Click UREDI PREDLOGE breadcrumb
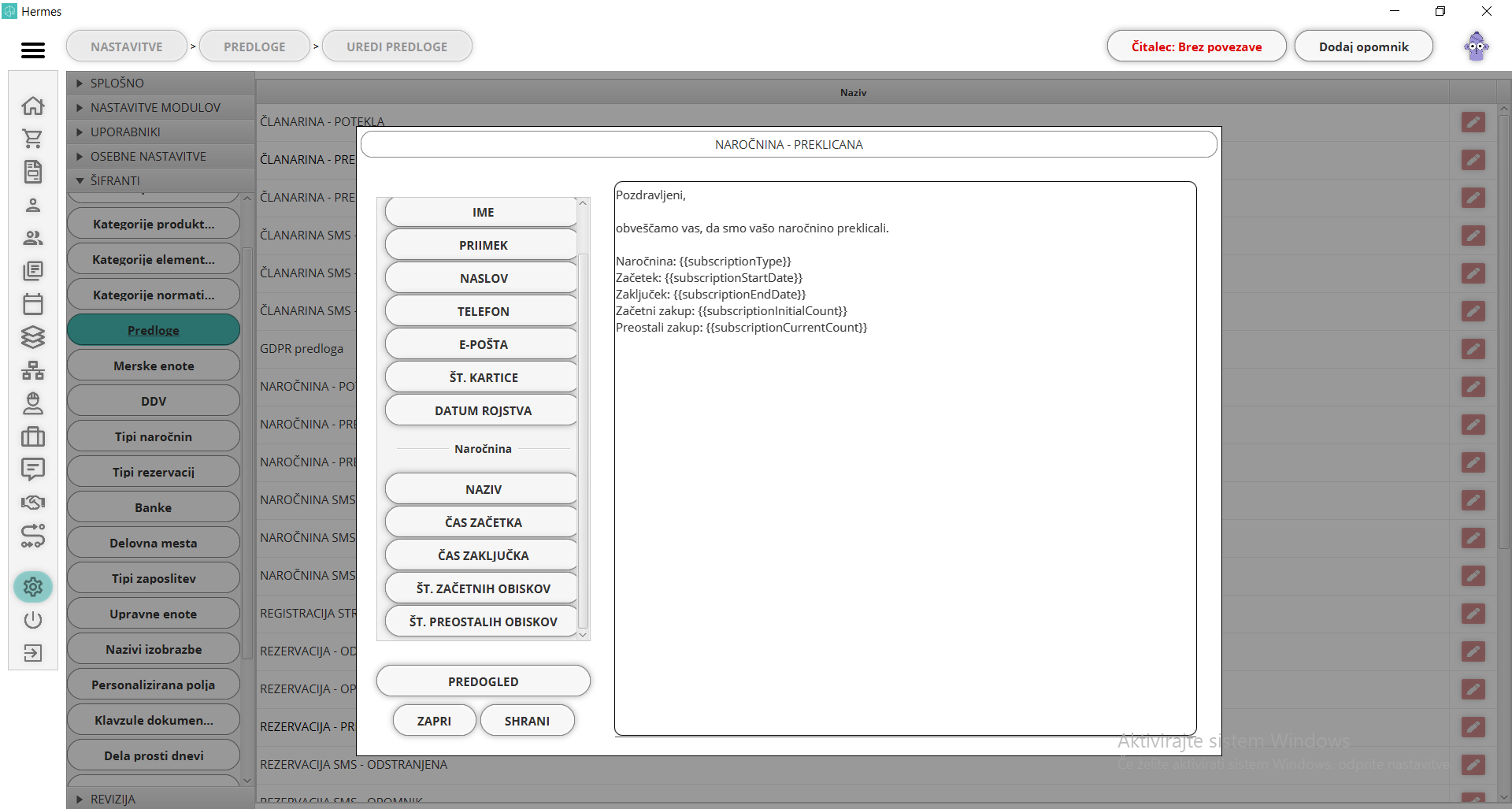The image size is (1512, 809). click(x=397, y=46)
